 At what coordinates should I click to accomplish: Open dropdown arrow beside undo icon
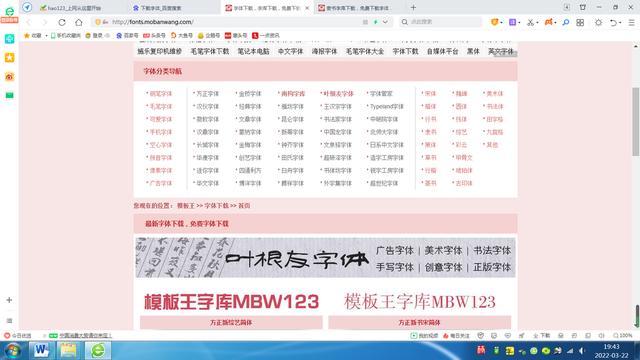[x=620, y=23]
